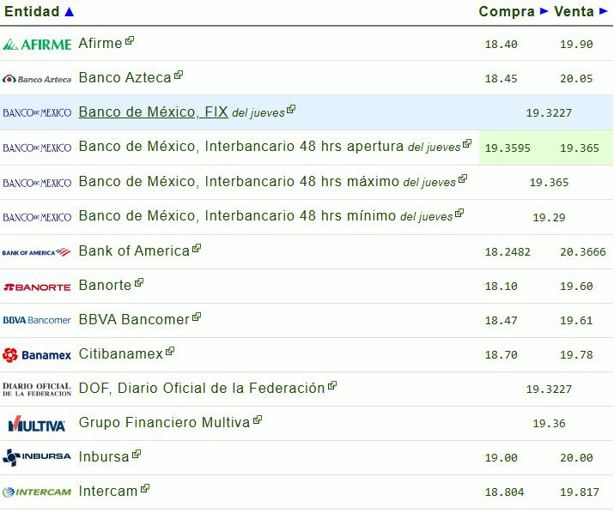Image resolution: width=614 pixels, height=513 pixels.
Task: Open the Bank of America link
Action: click(x=134, y=251)
